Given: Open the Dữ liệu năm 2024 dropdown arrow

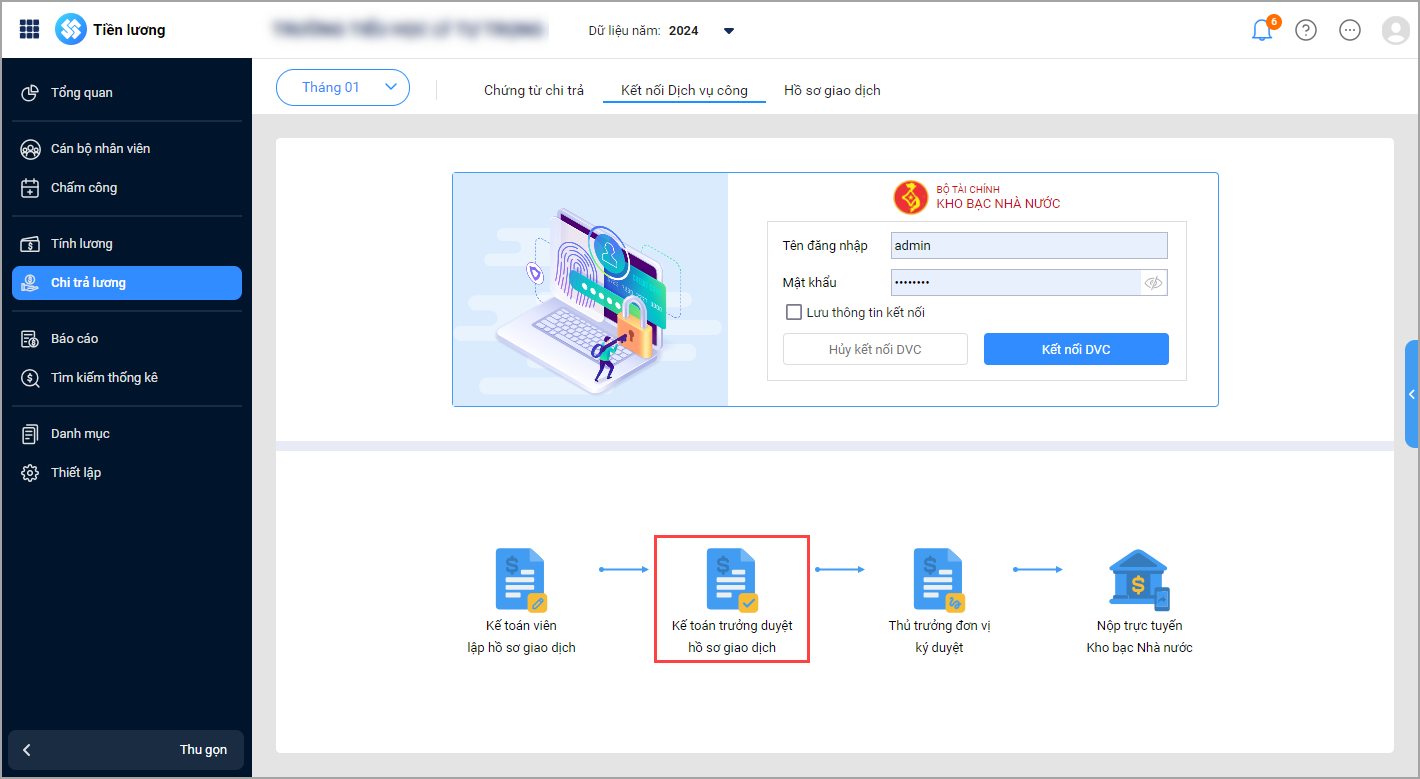Looking at the screenshot, I should click(729, 31).
